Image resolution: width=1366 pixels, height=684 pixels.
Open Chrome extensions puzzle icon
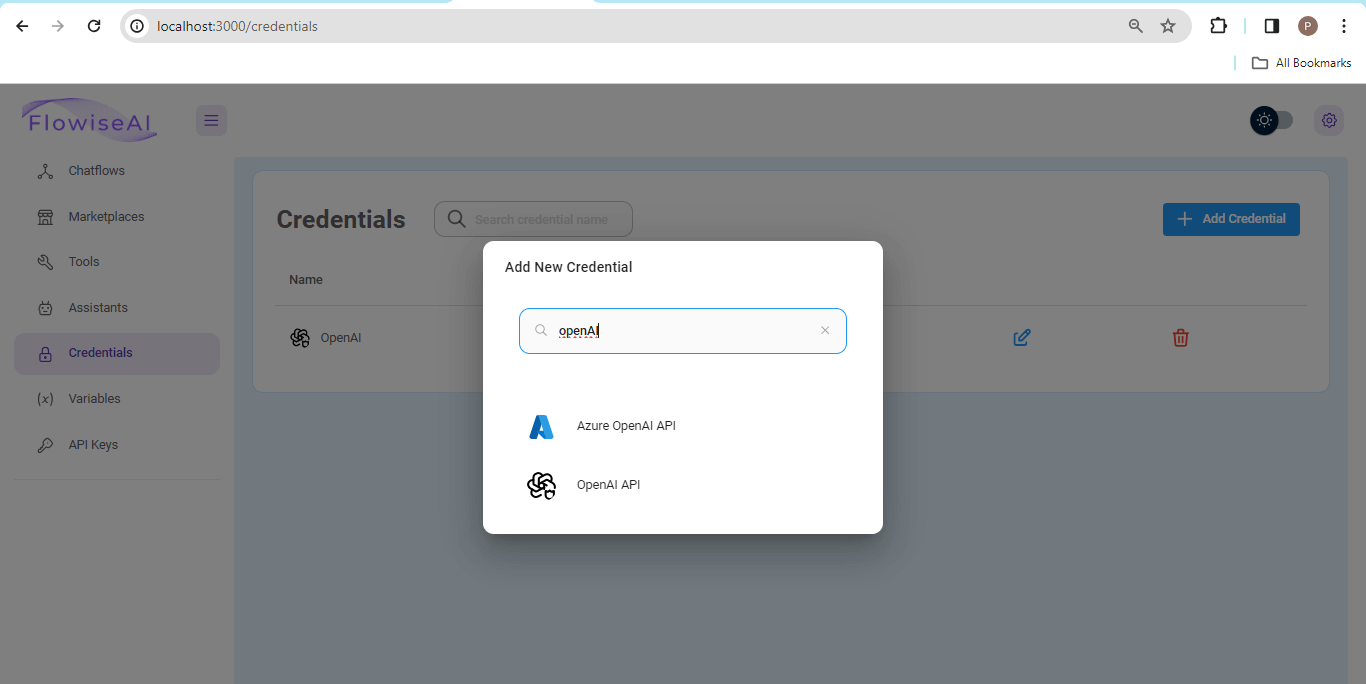coord(1218,26)
